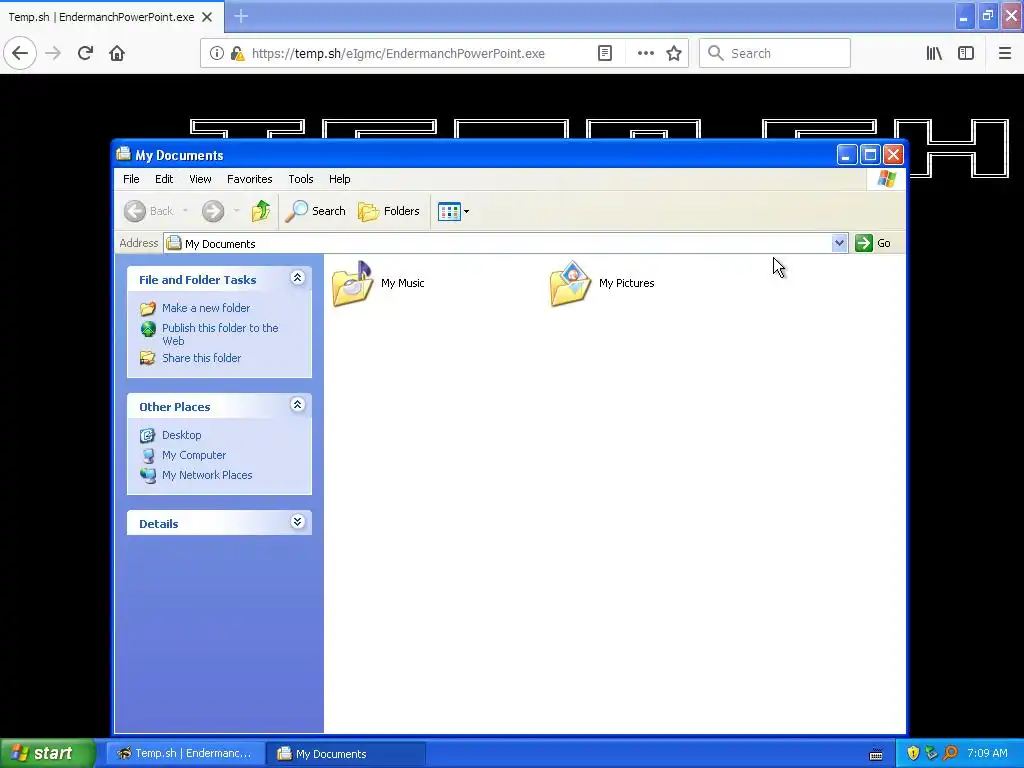Close the Temp.sh browser tab
Viewport: 1024px width, 768px height.
[207, 17]
